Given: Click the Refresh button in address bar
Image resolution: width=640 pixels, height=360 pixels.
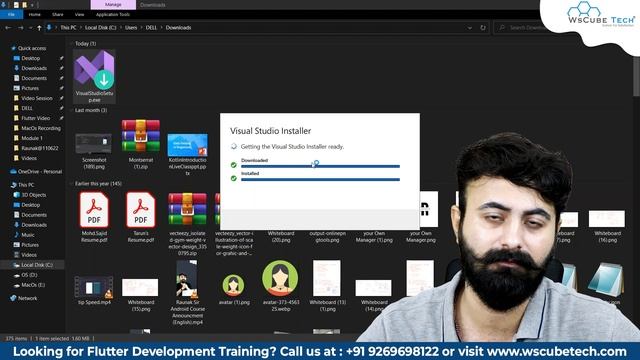Looking at the screenshot, I should [x=483, y=28].
